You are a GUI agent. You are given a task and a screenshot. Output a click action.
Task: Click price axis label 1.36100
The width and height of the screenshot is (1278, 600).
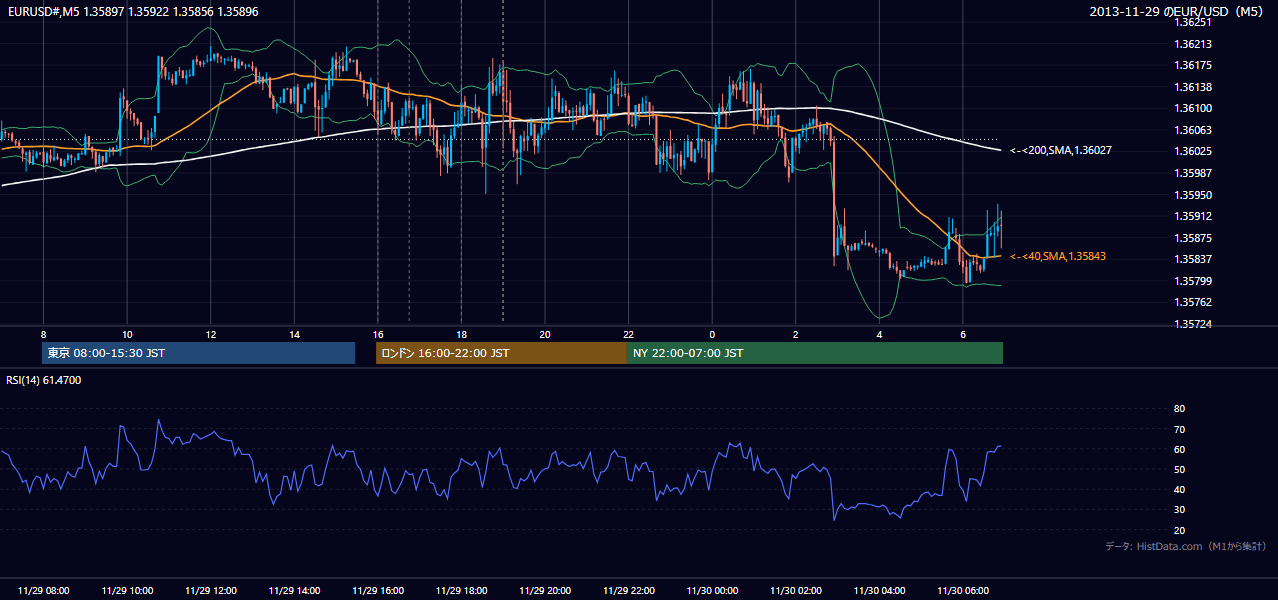point(1194,108)
